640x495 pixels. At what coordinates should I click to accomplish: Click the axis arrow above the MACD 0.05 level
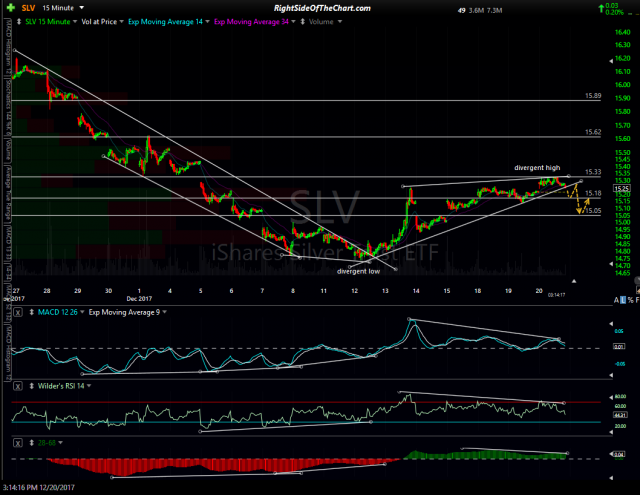611,324
